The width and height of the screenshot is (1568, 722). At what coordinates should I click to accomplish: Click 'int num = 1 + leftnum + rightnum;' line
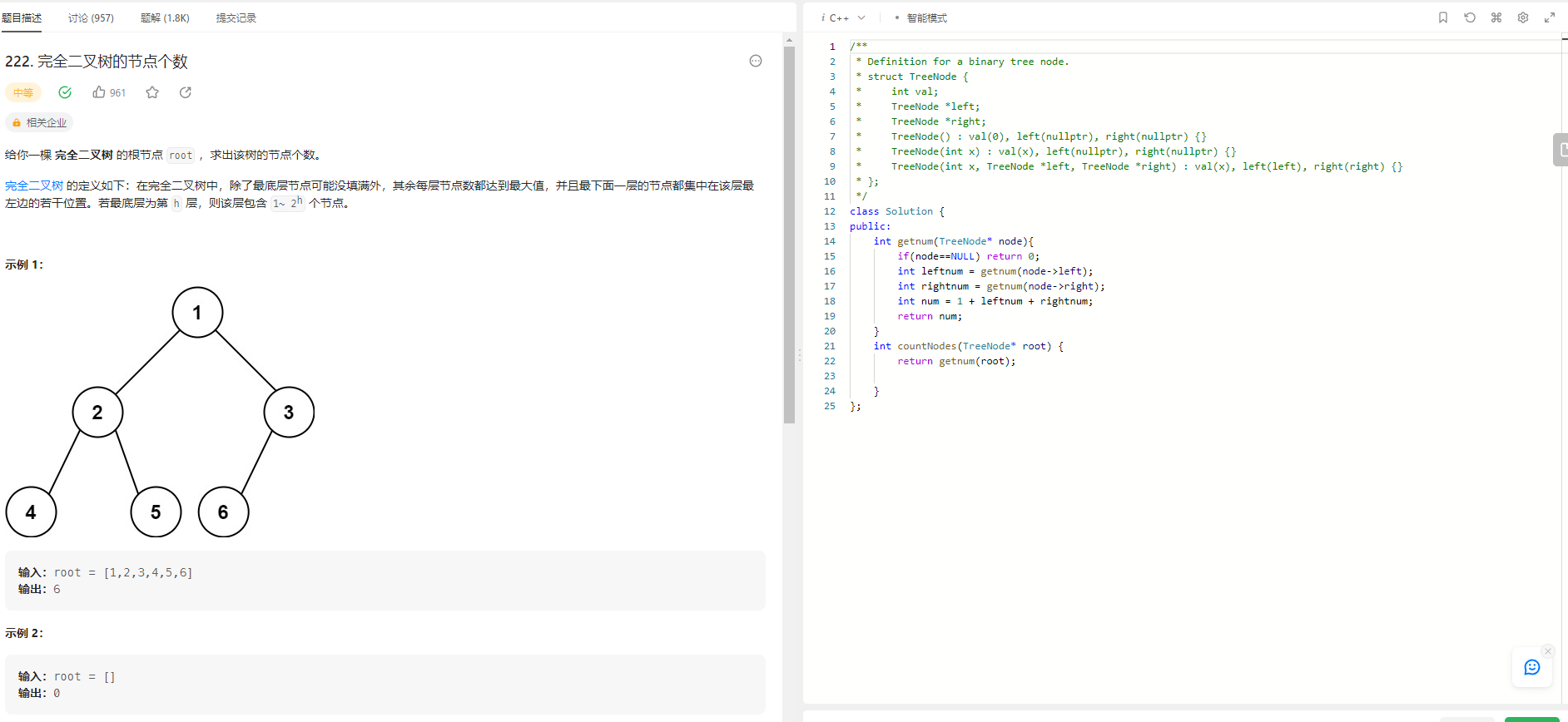click(995, 301)
